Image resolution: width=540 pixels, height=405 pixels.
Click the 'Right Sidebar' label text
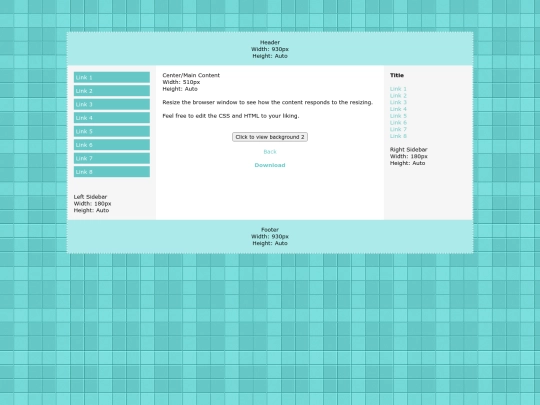pos(408,149)
